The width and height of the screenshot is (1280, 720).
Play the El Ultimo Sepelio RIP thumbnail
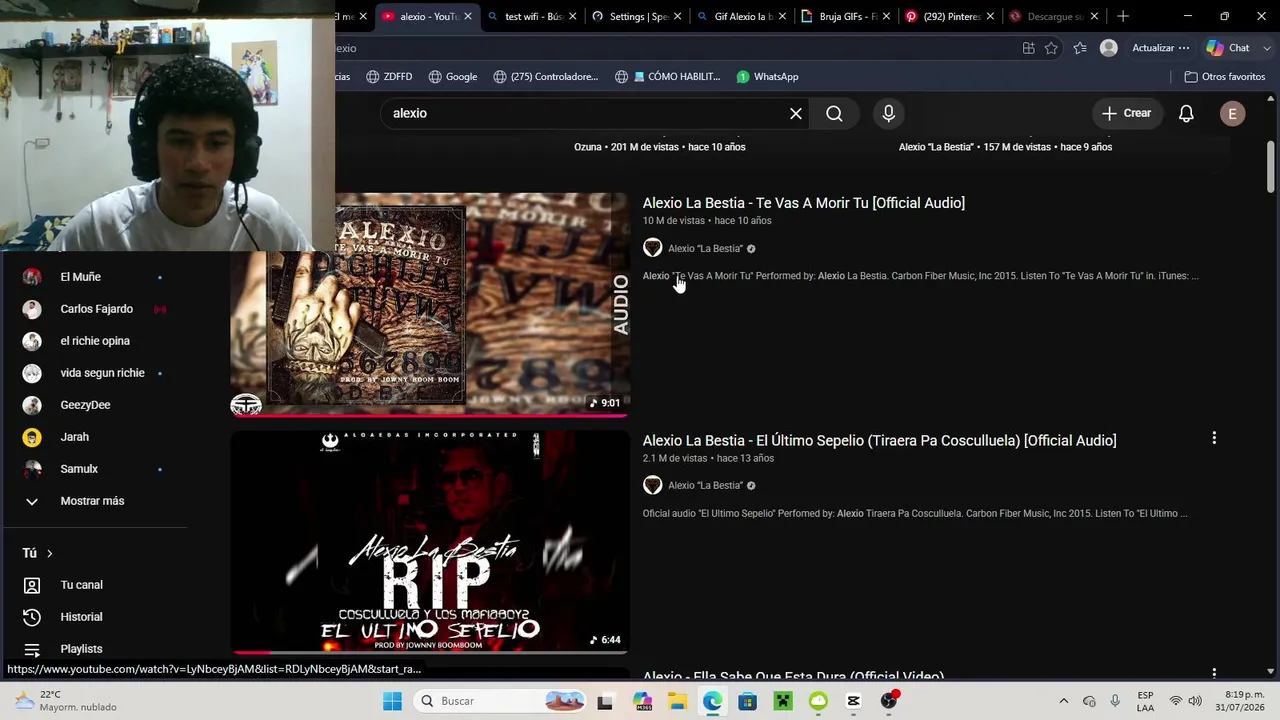[430, 542]
